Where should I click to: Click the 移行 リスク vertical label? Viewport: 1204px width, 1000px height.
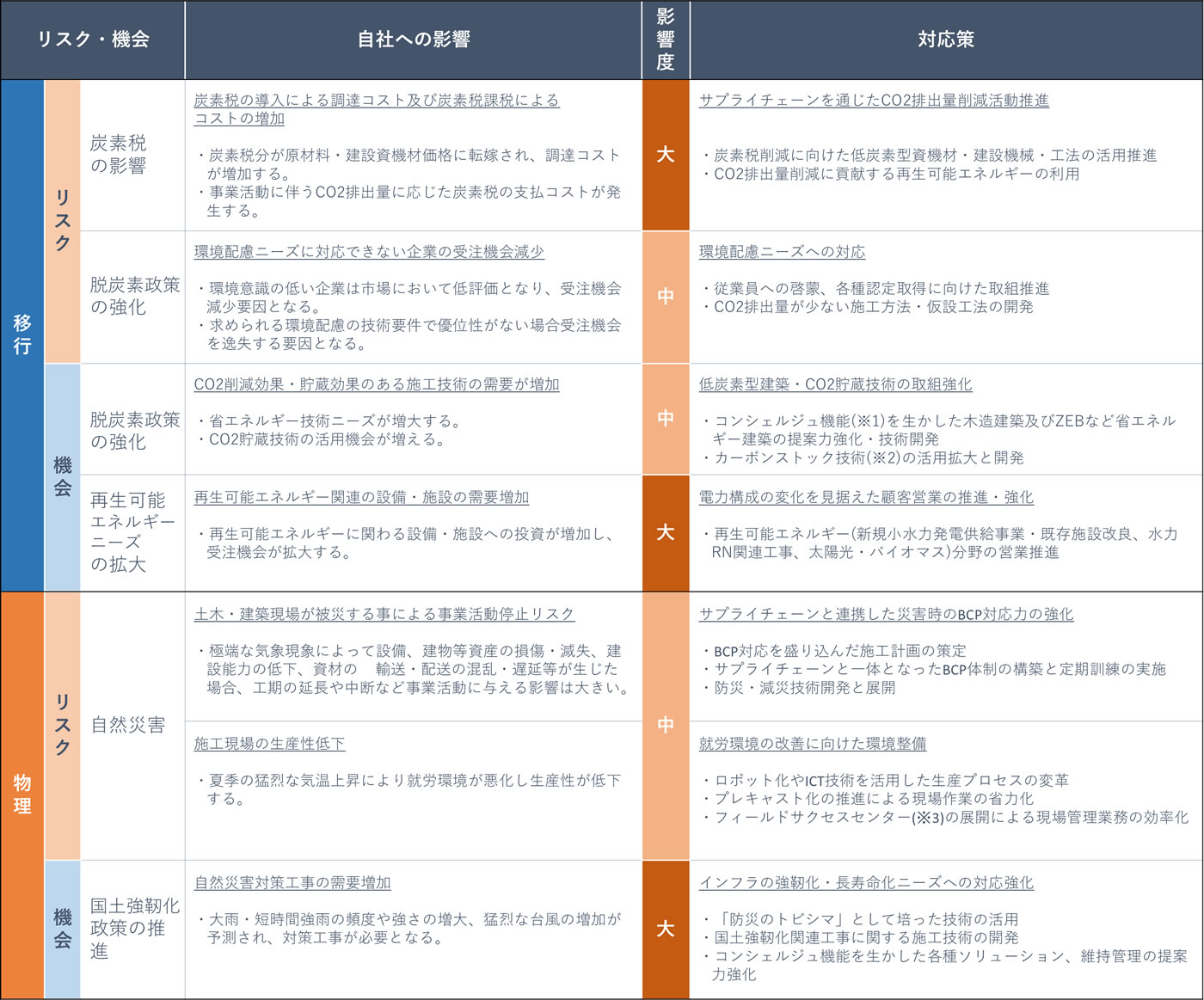[62, 221]
